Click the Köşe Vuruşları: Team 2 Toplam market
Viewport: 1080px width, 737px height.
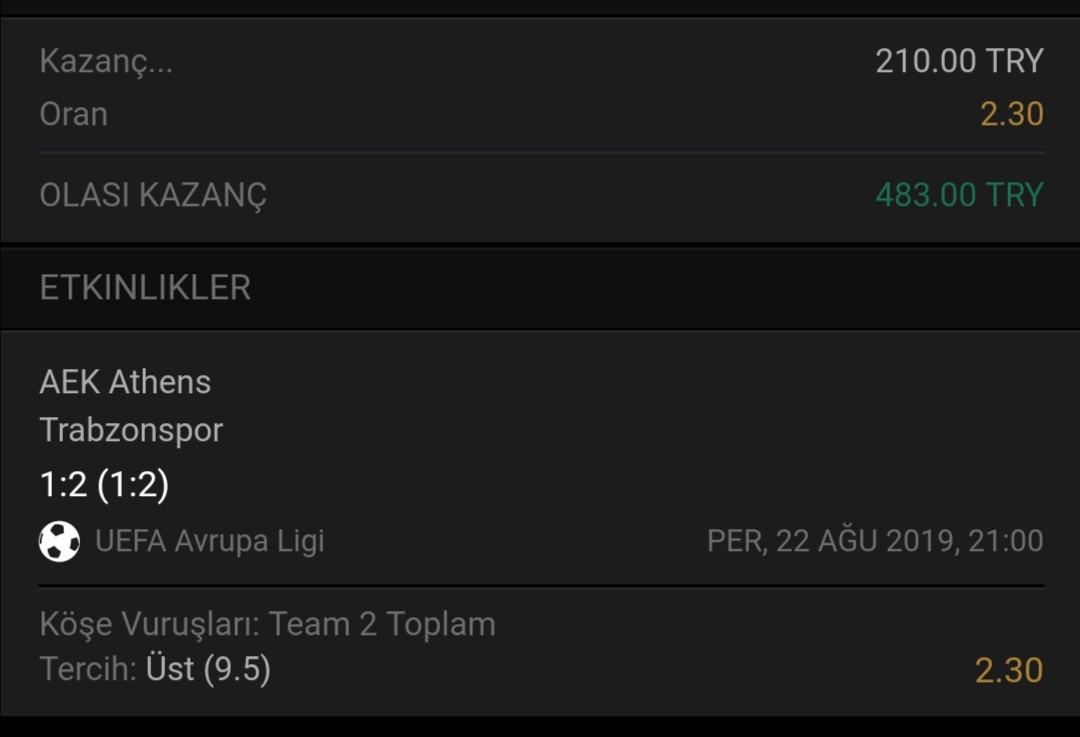(x=268, y=625)
